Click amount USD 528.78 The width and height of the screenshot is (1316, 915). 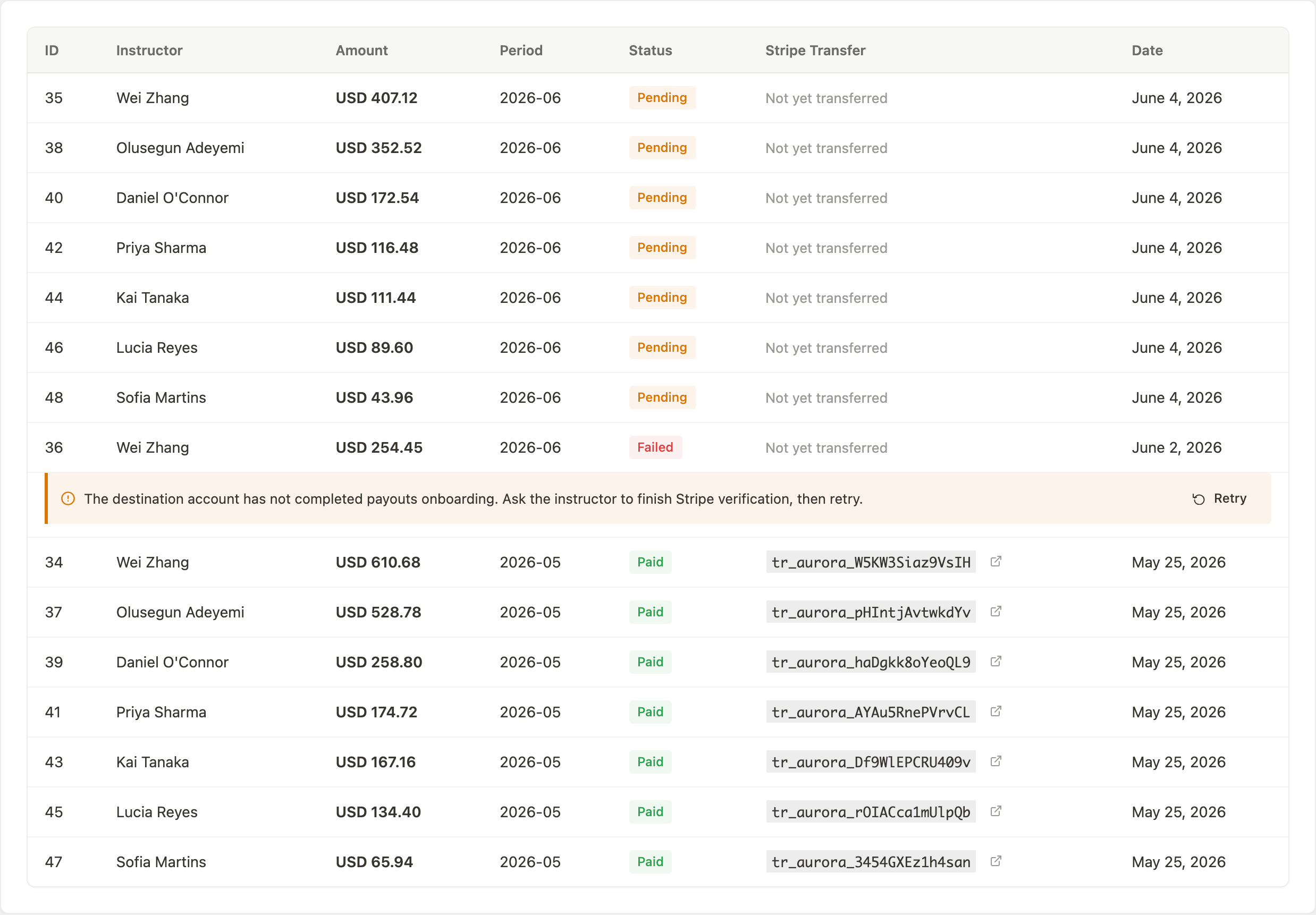[x=378, y=612]
